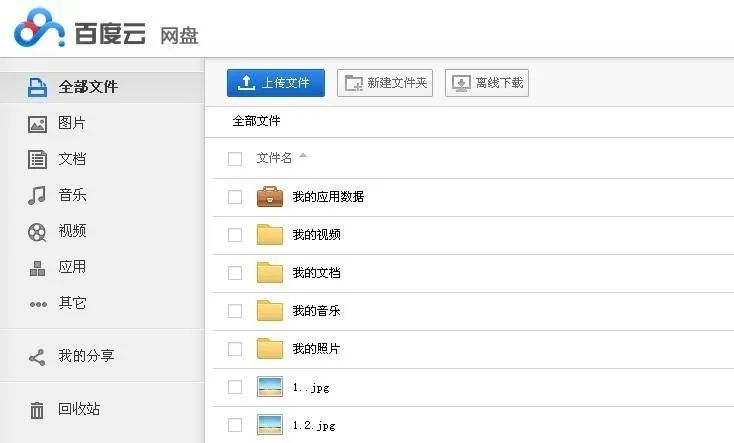Select the 图片 pictures icon in sidebar
734x443 pixels.
pos(37,124)
